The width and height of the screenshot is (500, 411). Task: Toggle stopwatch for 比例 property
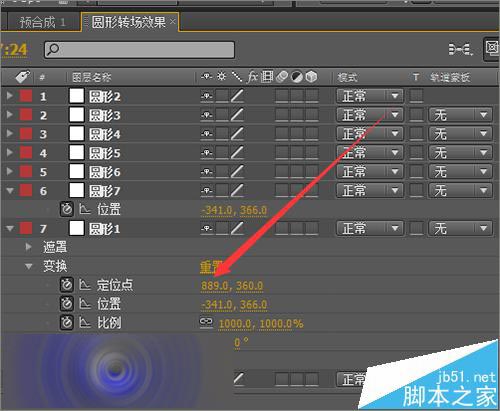67,323
